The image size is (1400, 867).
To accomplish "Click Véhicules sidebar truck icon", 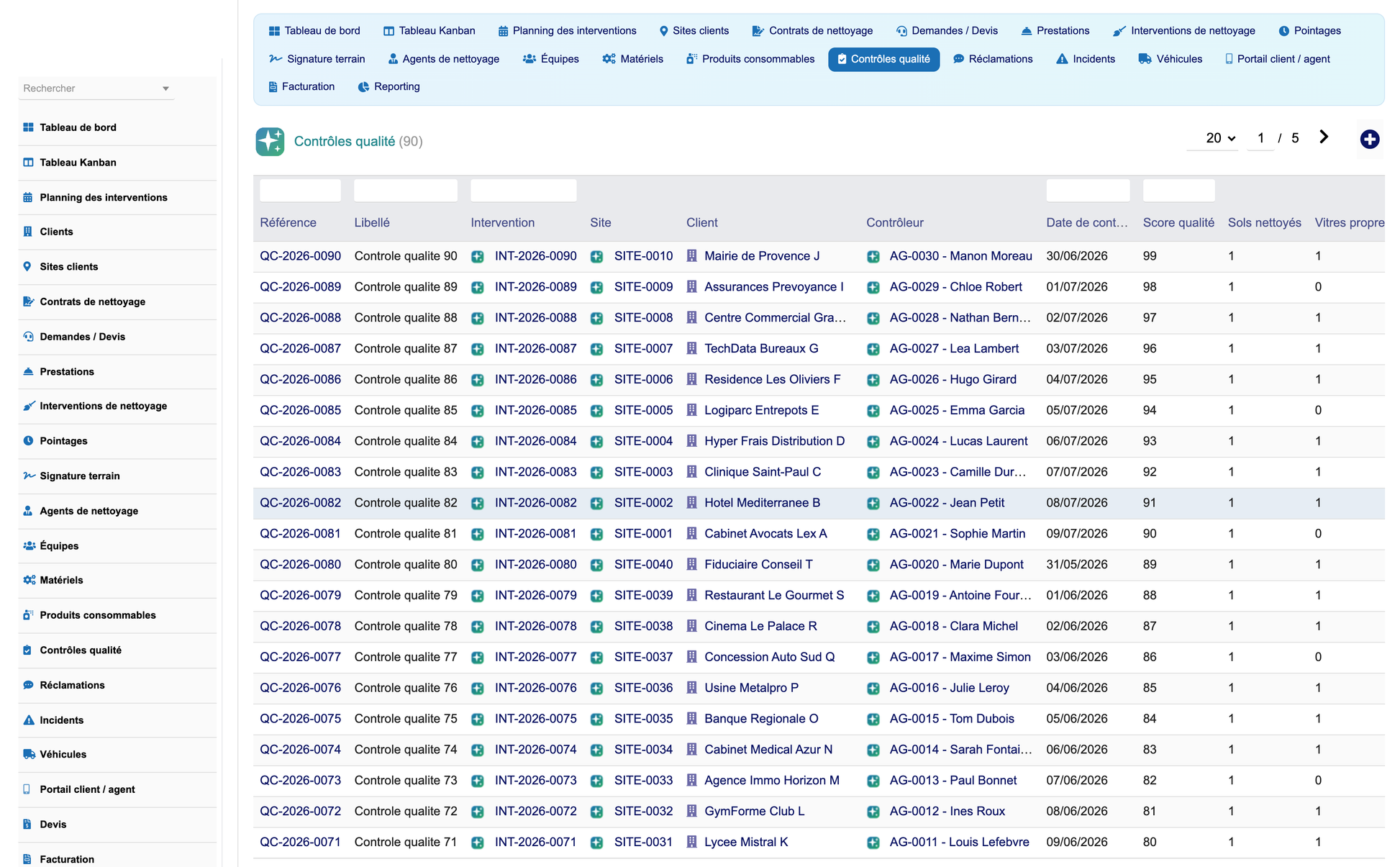I will click(x=29, y=754).
